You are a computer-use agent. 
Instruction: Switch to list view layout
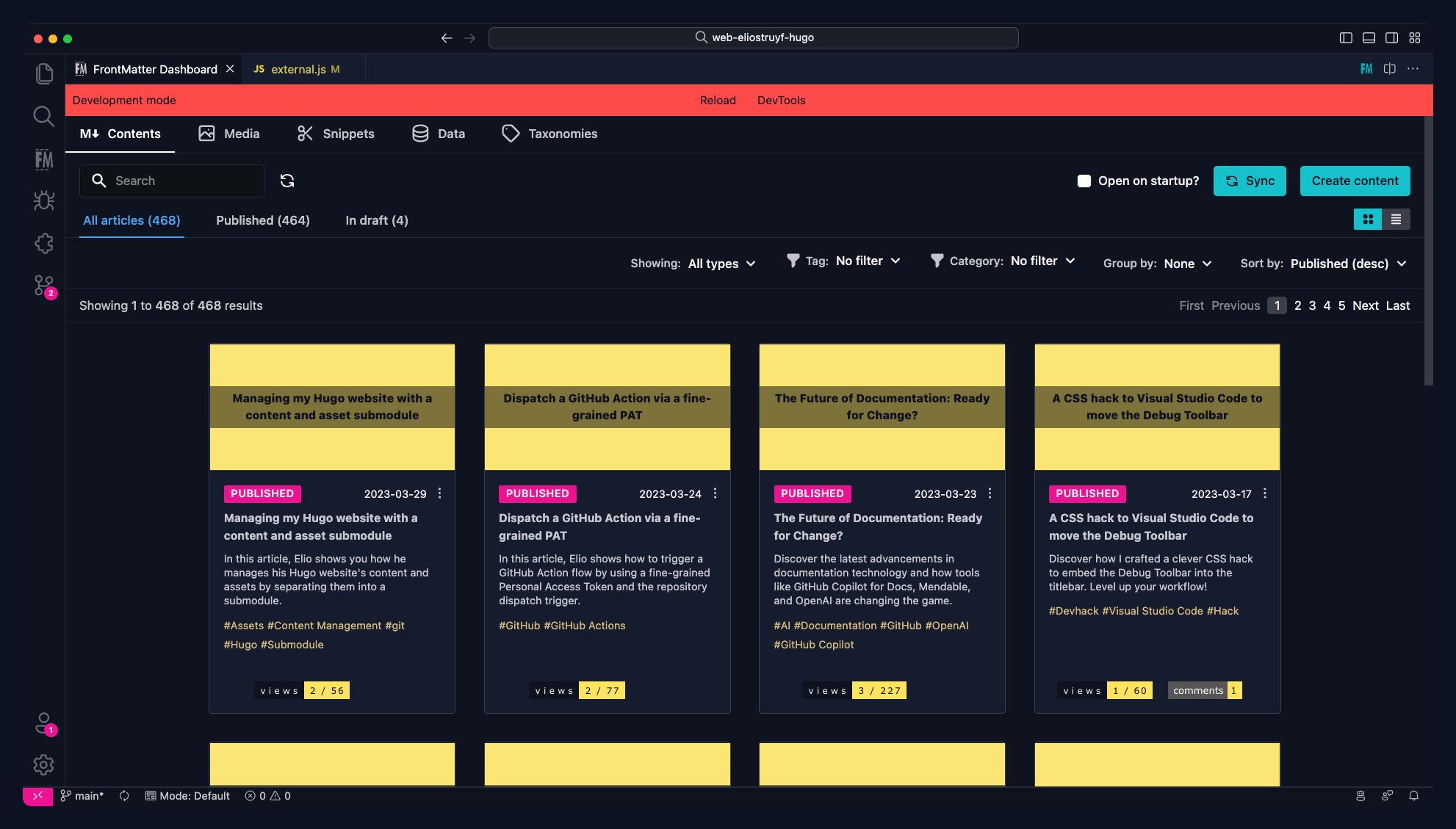point(1396,220)
